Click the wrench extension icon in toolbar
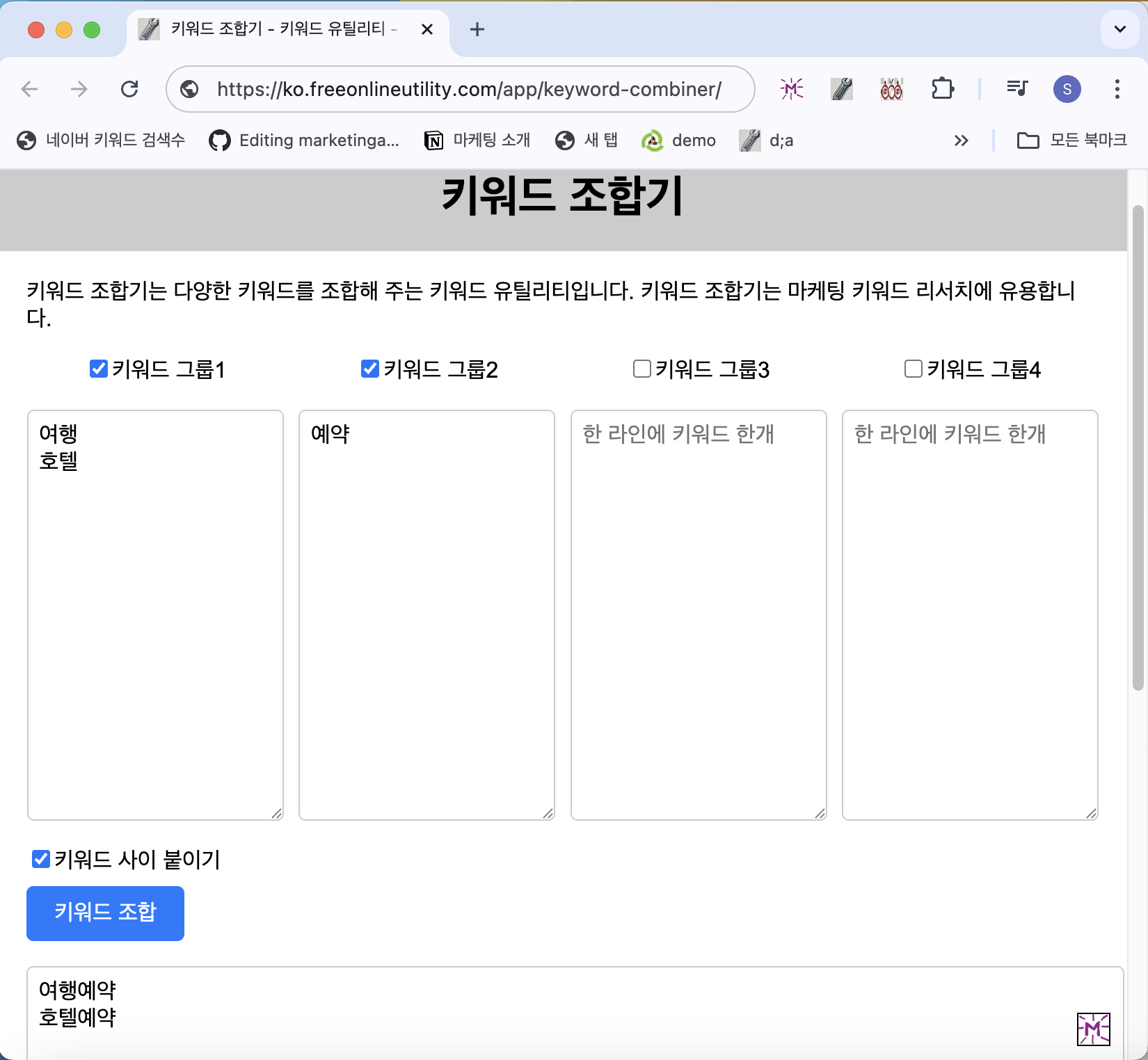The width and height of the screenshot is (1148, 1060). [x=842, y=89]
